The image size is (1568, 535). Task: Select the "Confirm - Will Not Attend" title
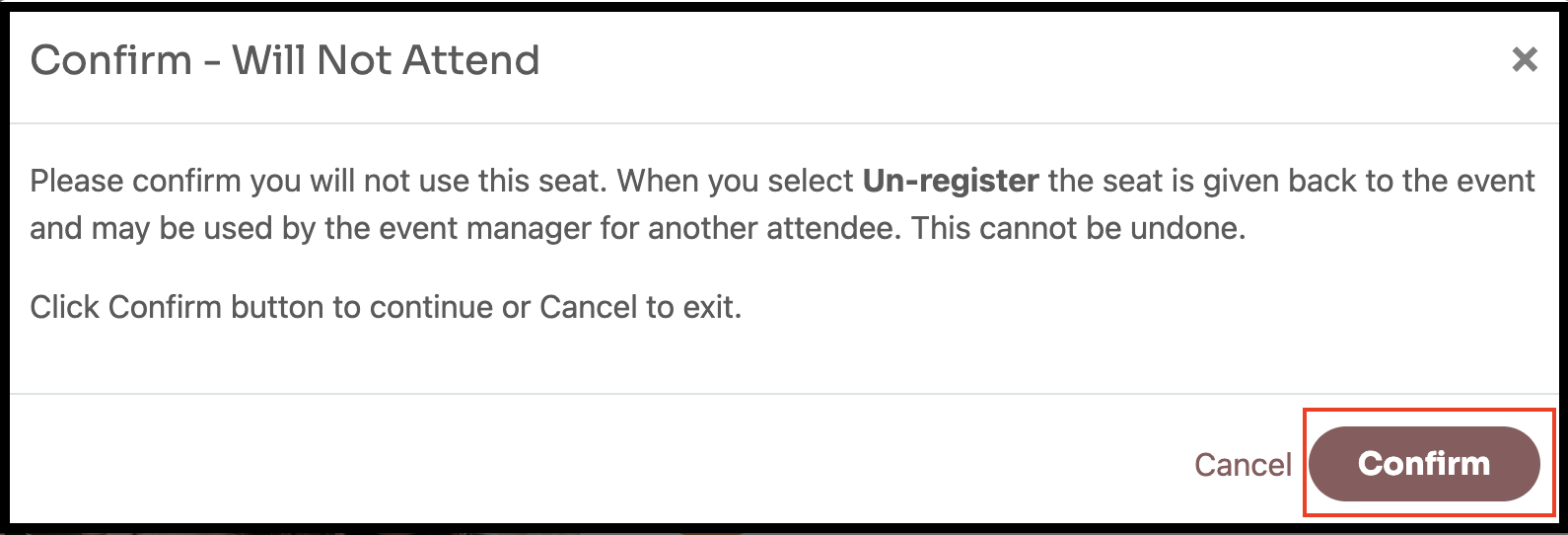pos(285,60)
